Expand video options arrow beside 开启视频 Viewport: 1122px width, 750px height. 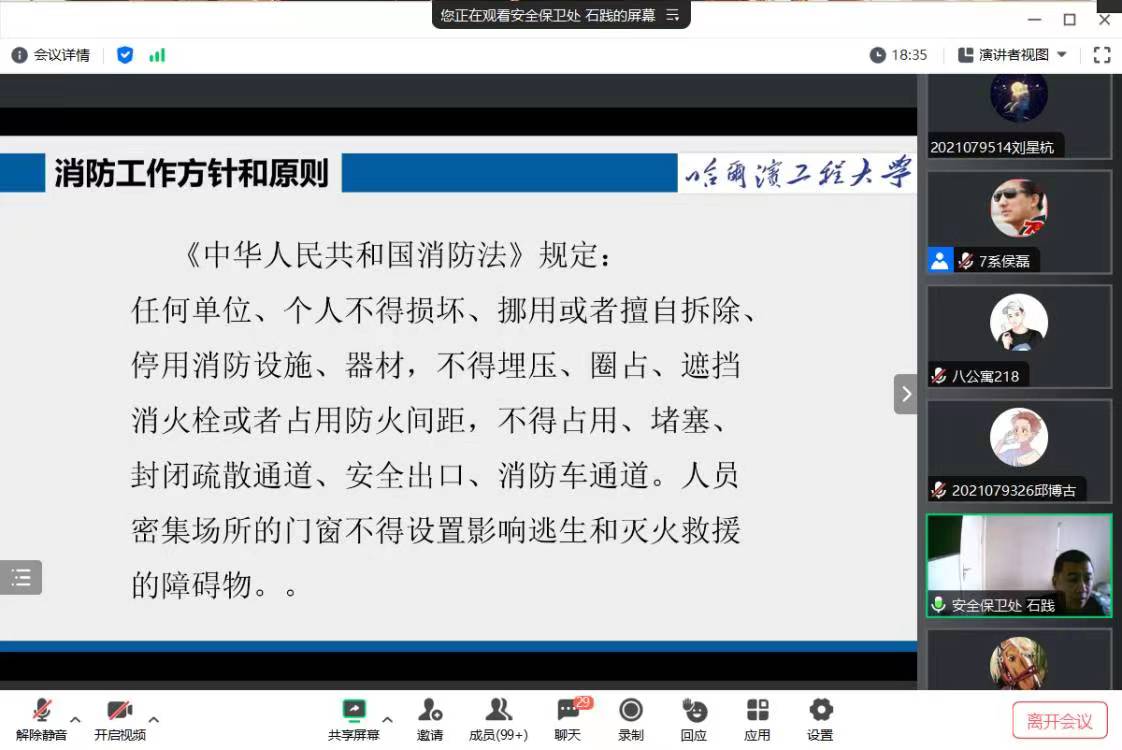point(153,719)
